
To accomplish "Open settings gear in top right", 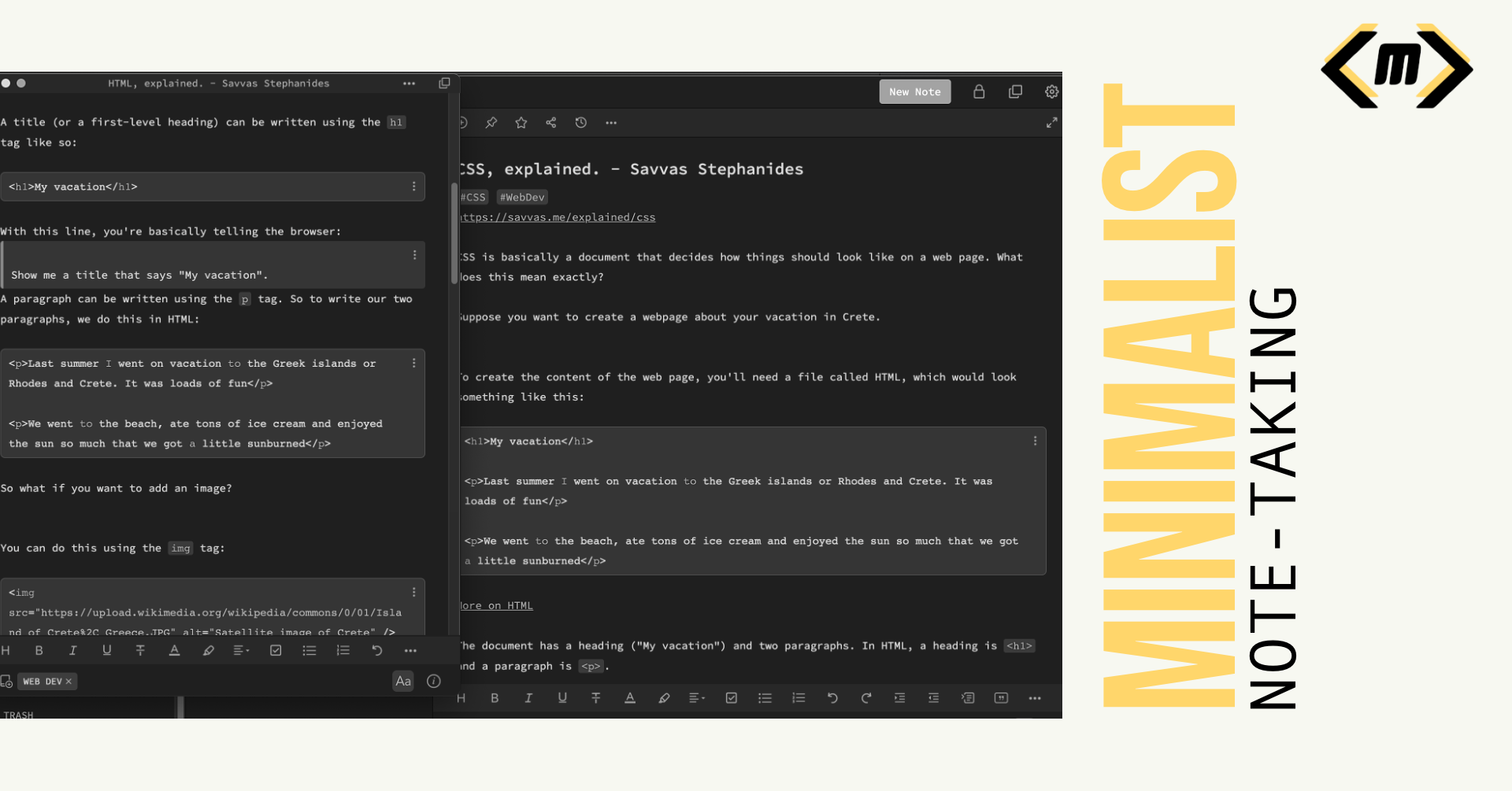I will pos(1051,92).
